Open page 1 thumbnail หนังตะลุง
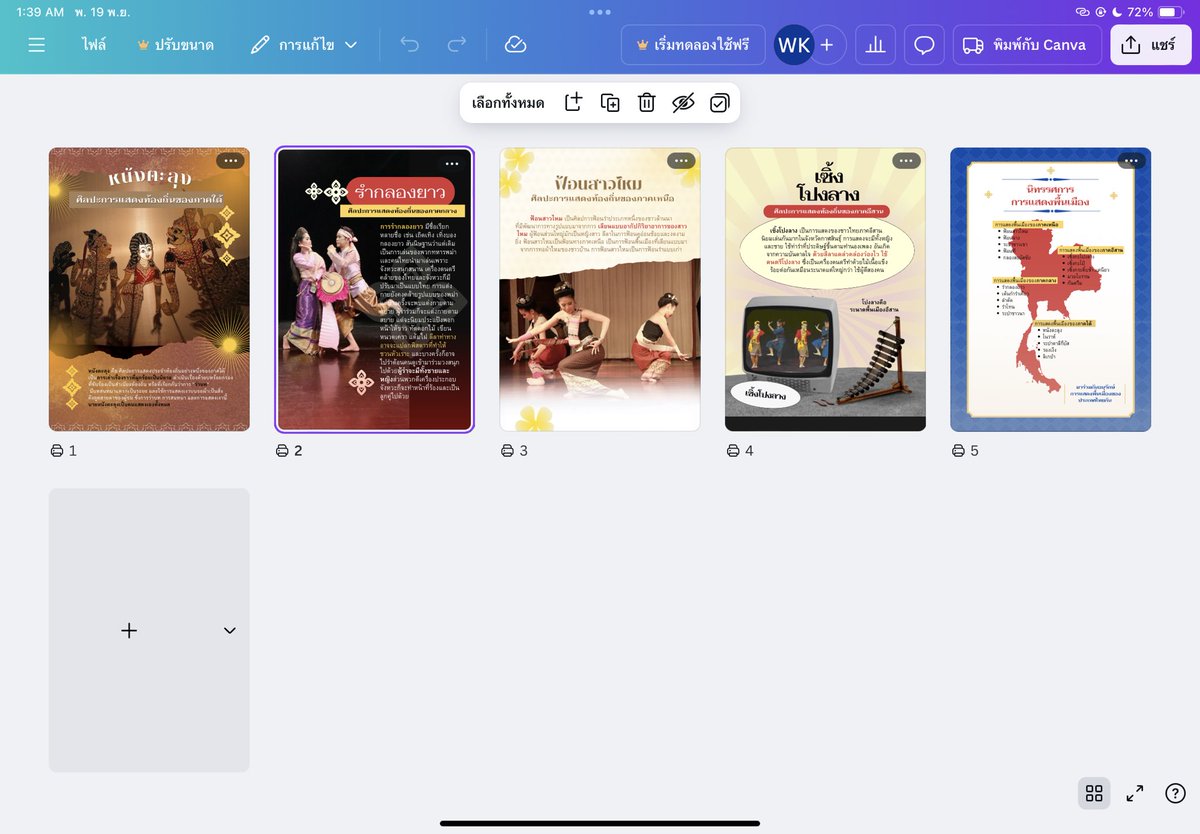The width and height of the screenshot is (1200, 834). (x=149, y=290)
